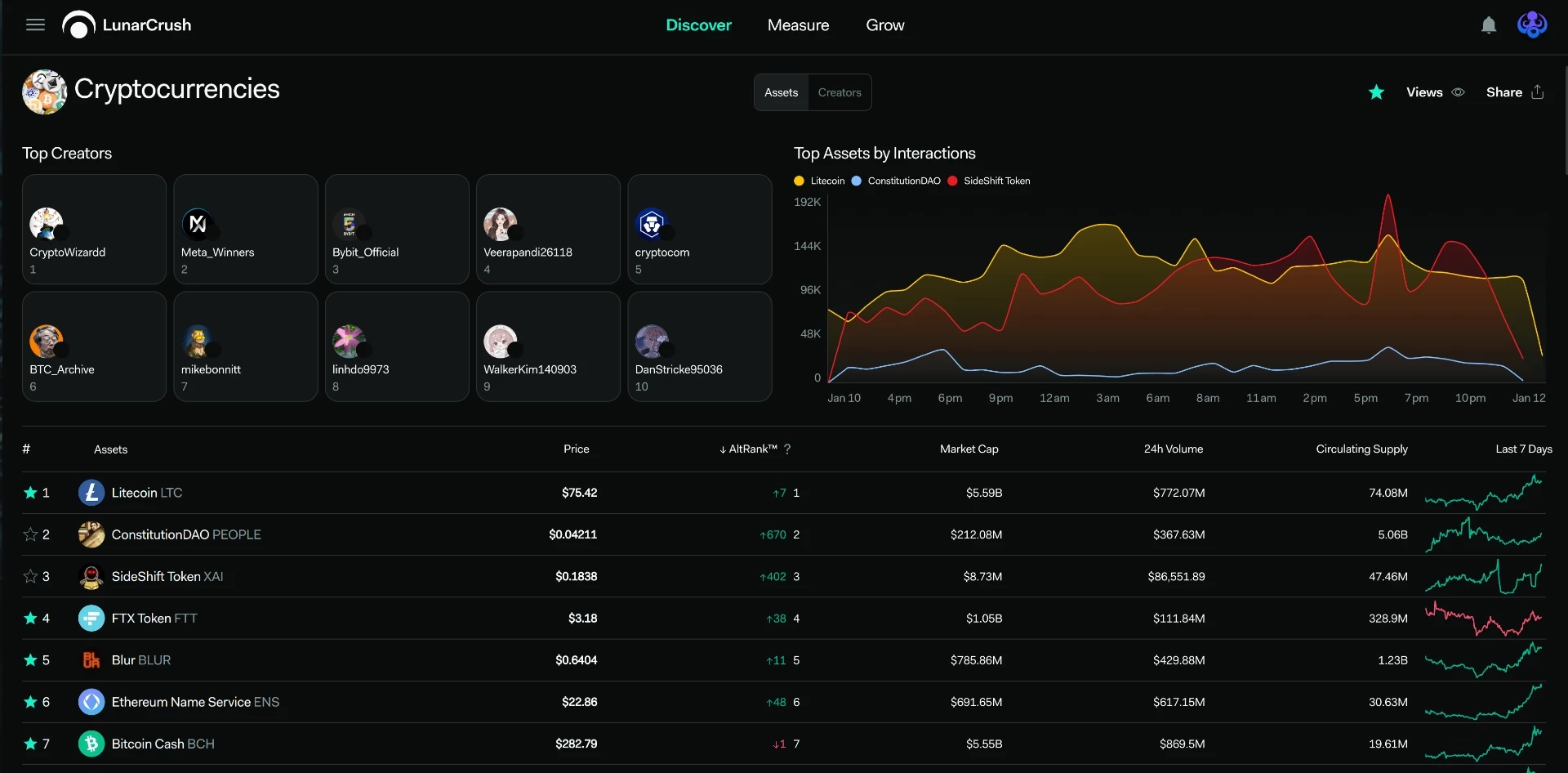Open the Blur BLUR asset link
The width and height of the screenshot is (1568, 773).
141,660
